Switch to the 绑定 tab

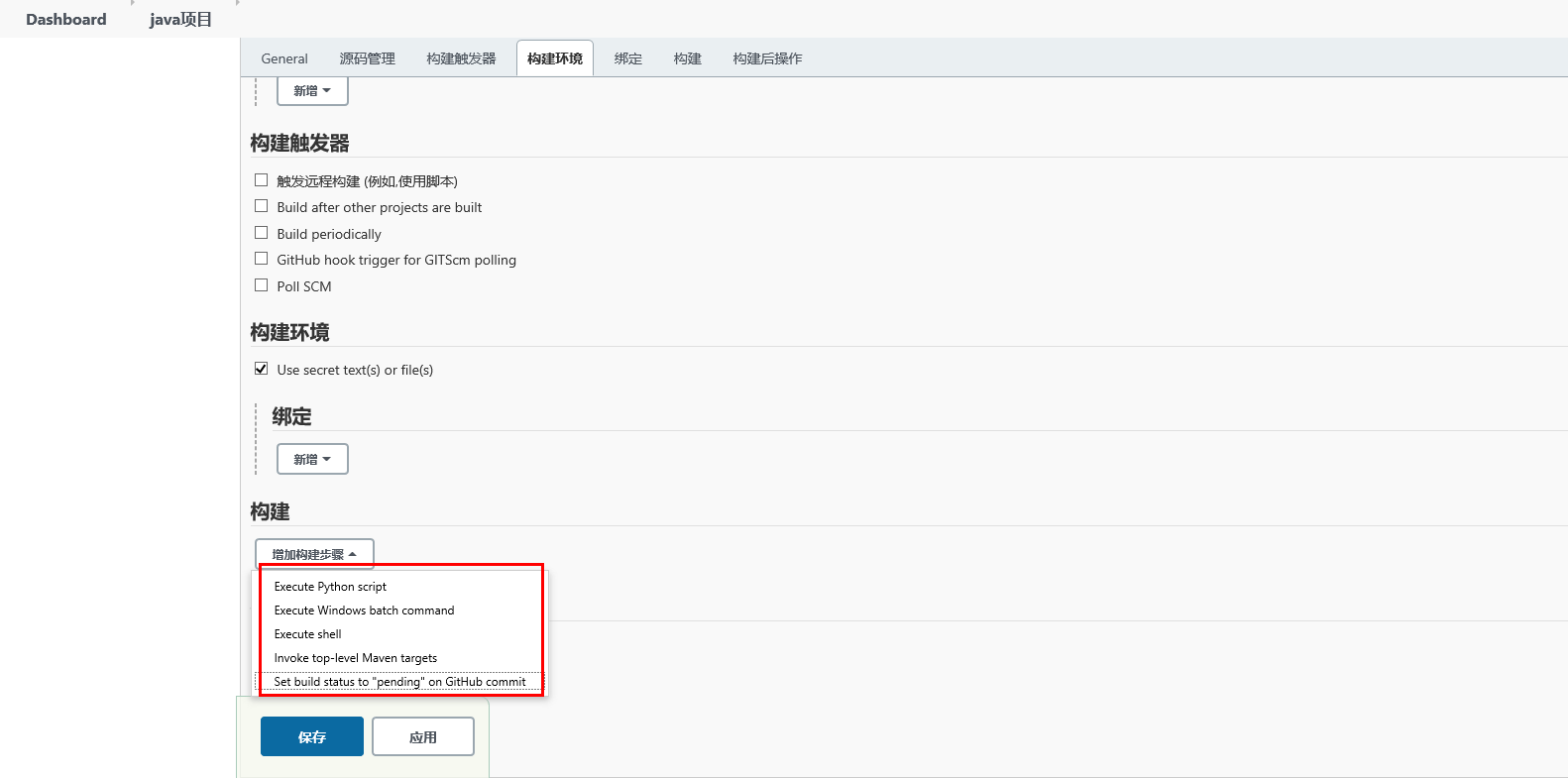(x=628, y=58)
